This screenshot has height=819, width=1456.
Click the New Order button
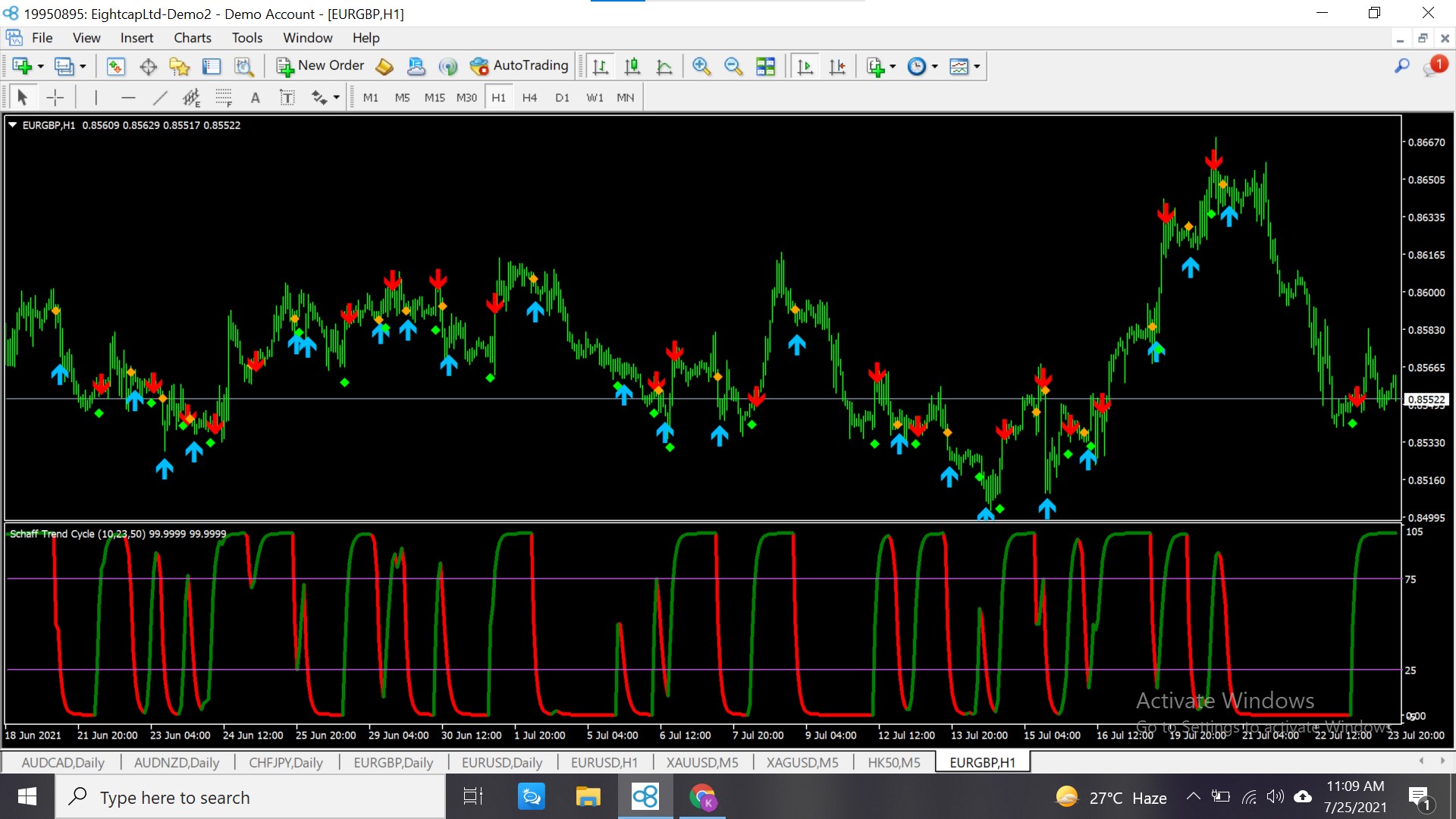[320, 66]
